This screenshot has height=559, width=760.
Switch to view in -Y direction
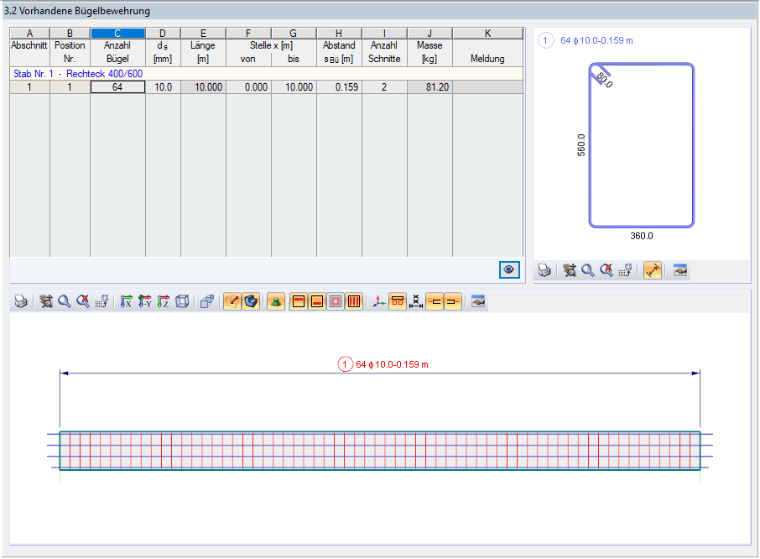click(x=144, y=302)
